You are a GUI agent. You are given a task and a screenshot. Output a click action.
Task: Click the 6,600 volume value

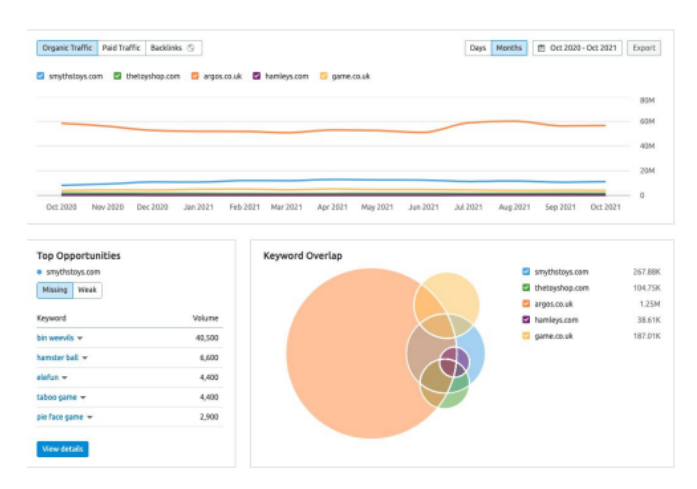click(x=209, y=357)
